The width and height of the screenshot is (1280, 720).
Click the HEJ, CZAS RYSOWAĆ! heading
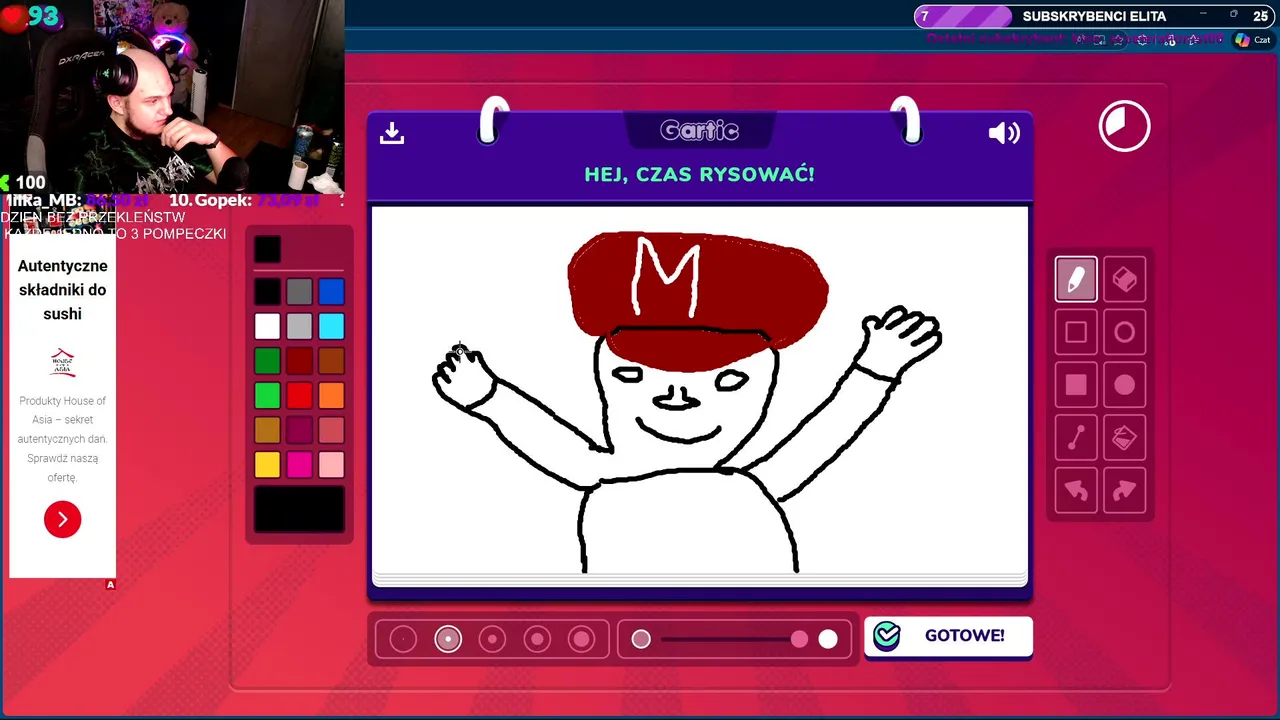[x=699, y=174]
